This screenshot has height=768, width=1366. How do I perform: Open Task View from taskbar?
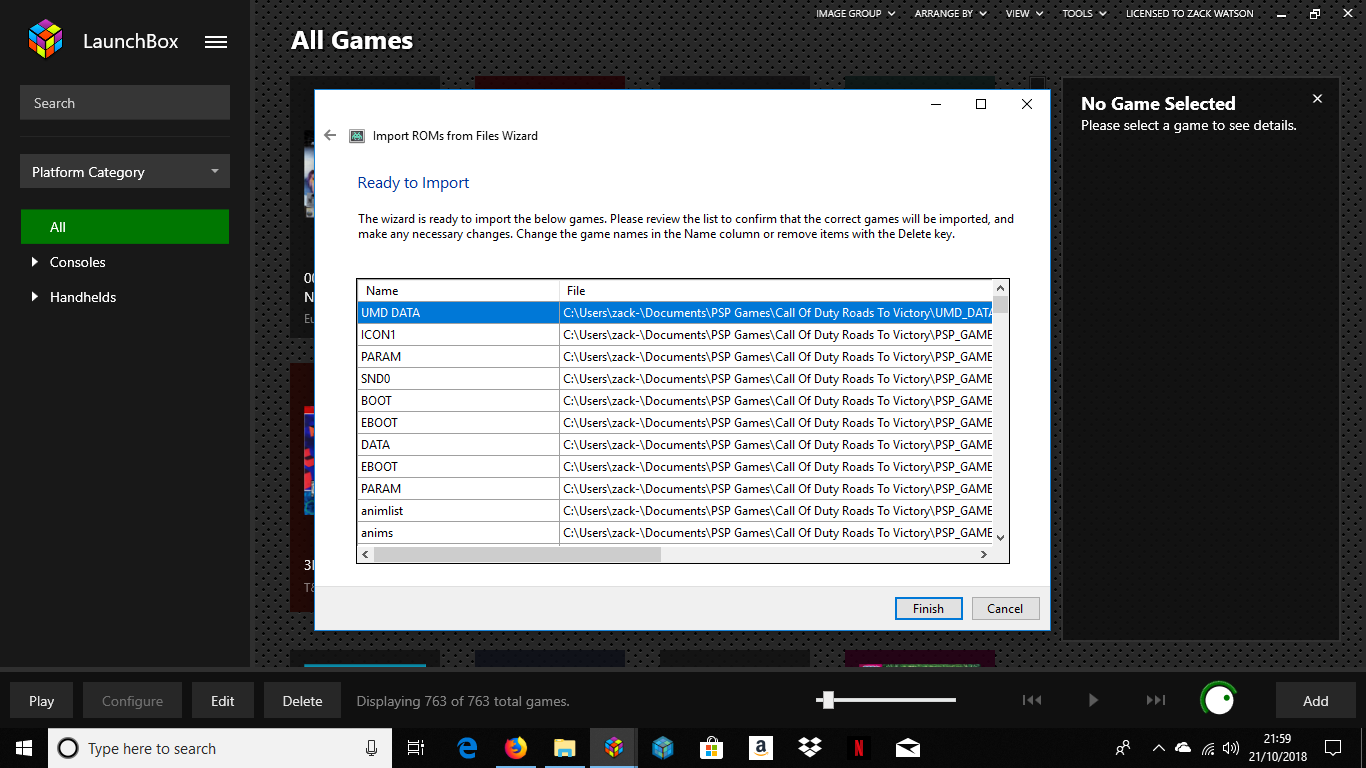point(416,748)
